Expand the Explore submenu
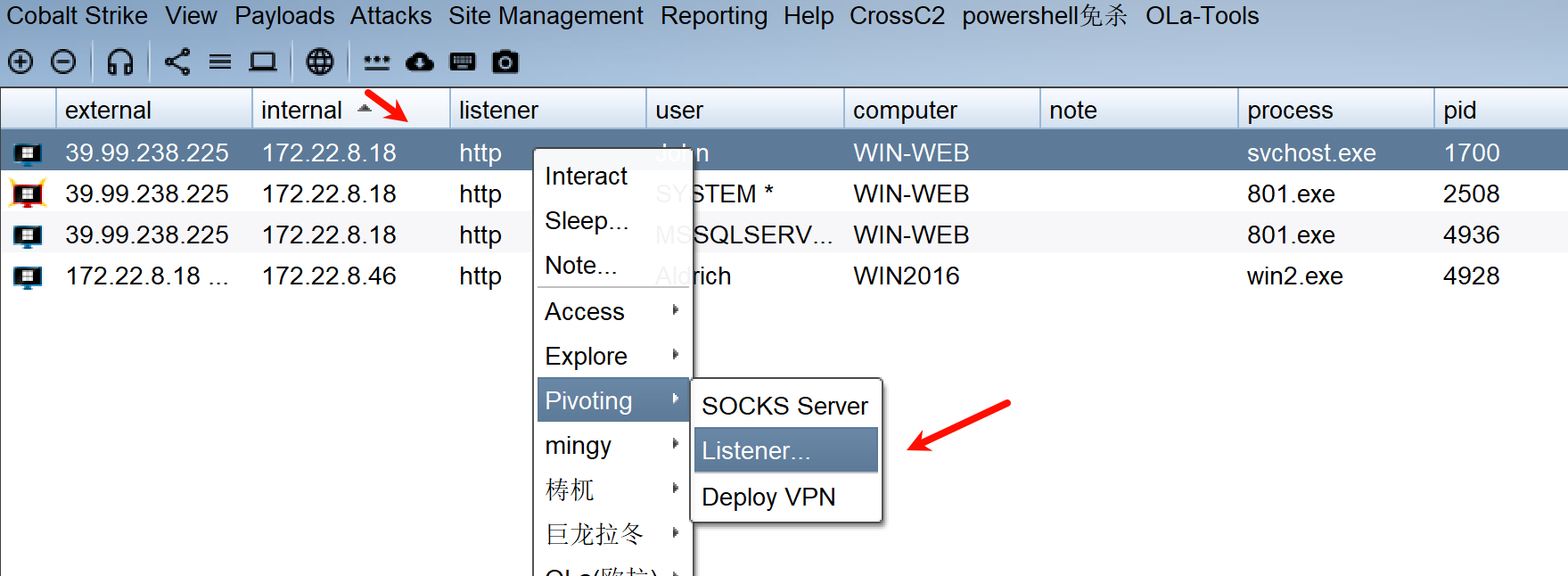Image resolution: width=1568 pixels, height=576 pixels. (x=612, y=356)
